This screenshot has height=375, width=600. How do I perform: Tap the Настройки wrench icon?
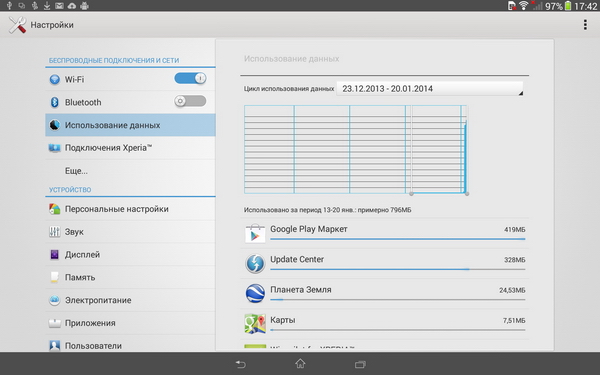tap(17, 25)
